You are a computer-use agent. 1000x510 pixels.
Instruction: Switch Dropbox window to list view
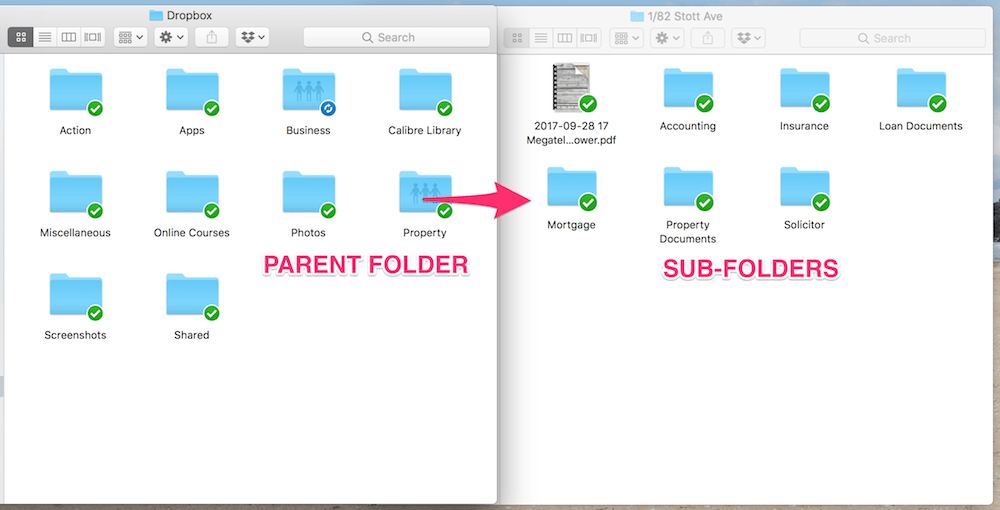click(45, 37)
